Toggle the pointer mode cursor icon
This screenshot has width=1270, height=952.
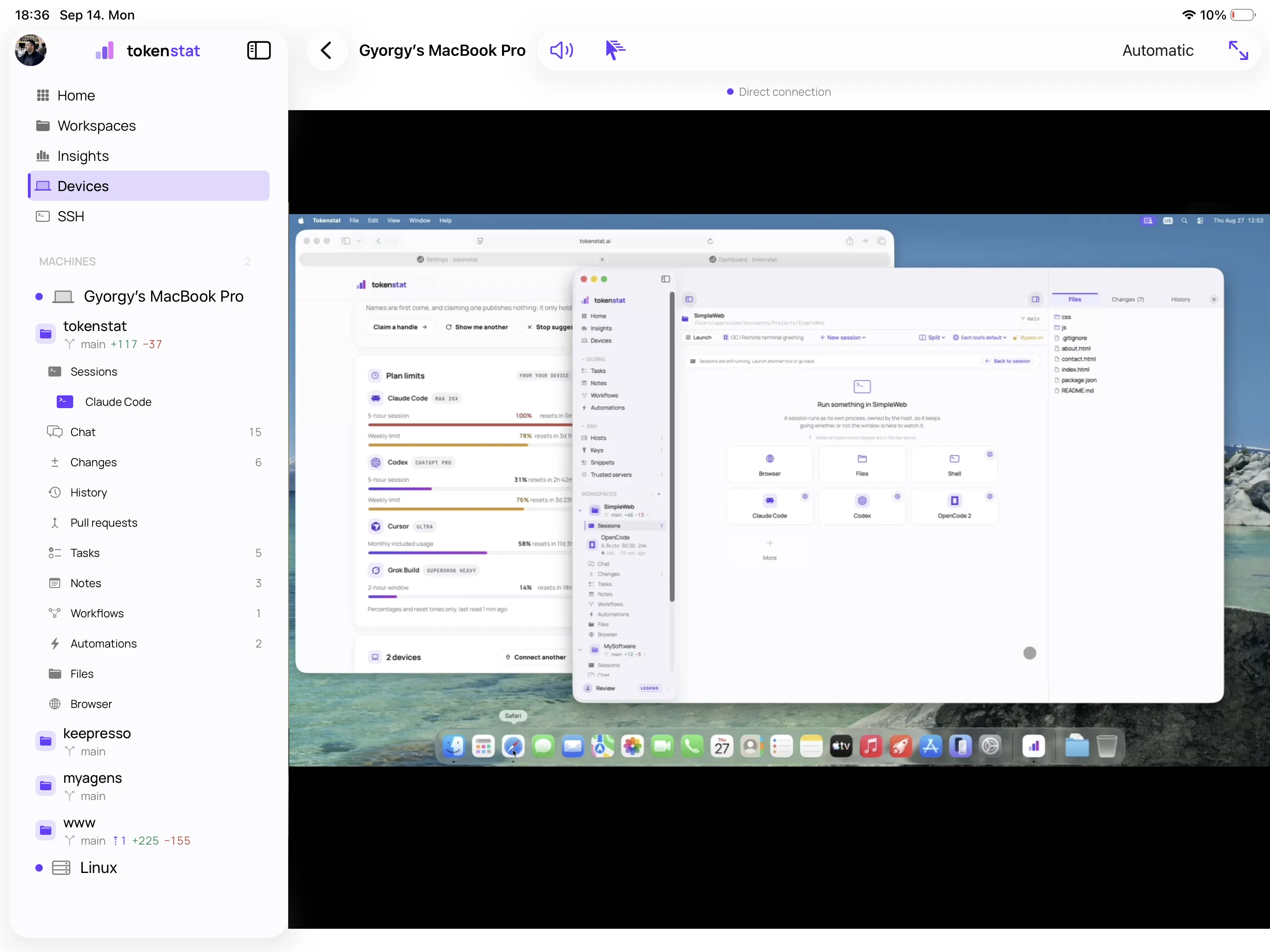click(x=615, y=50)
